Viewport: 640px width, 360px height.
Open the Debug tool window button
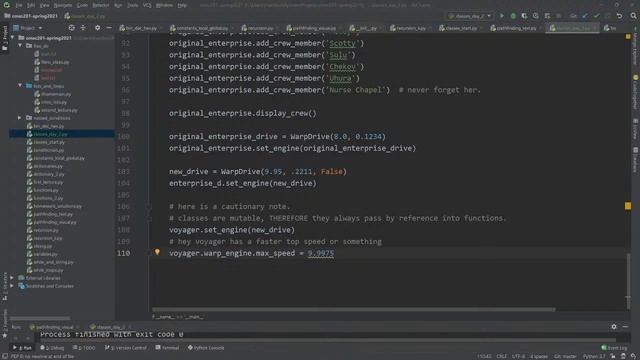click(52, 348)
